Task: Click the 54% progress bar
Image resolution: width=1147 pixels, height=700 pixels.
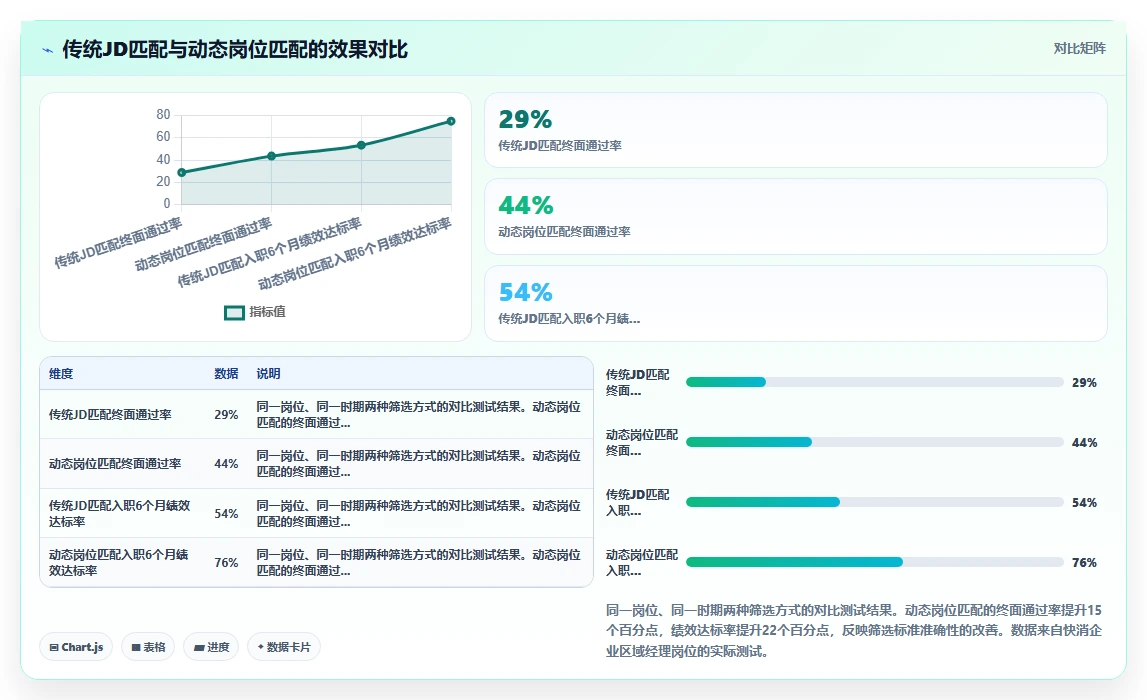Action: [x=874, y=502]
